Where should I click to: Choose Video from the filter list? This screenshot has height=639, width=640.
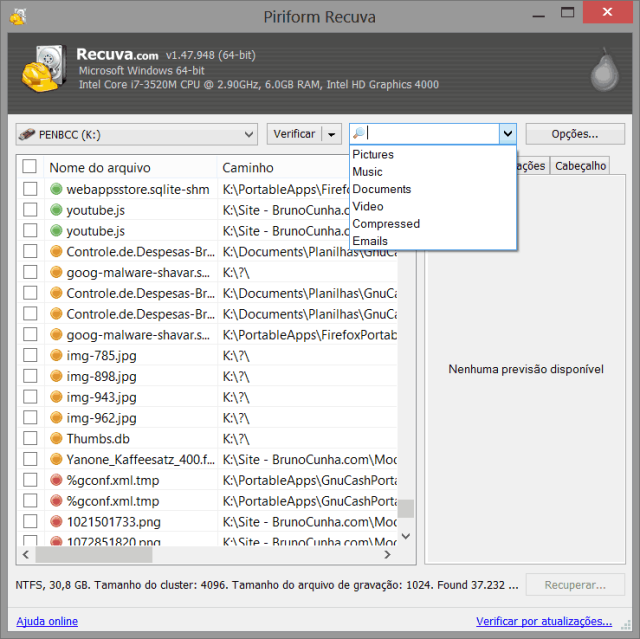[368, 206]
